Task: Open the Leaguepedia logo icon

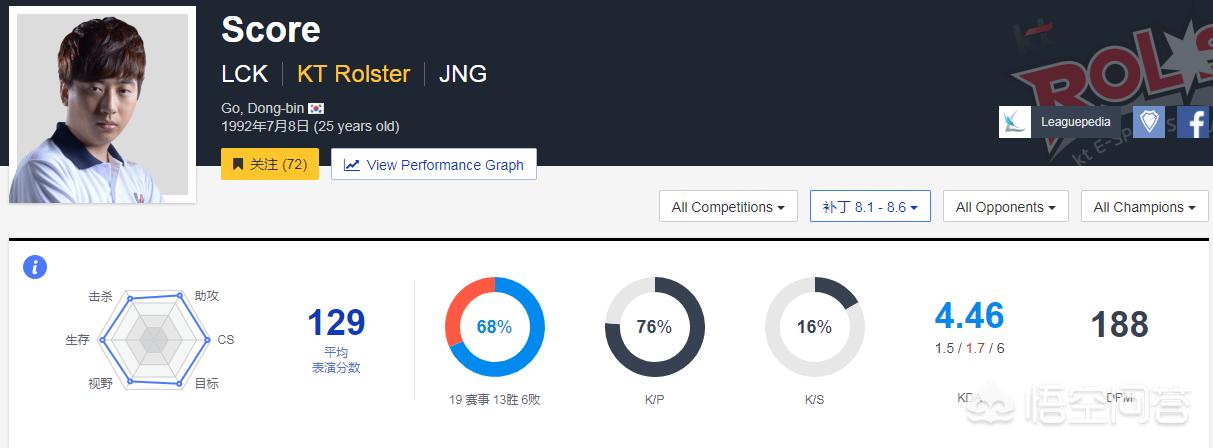Action: pyautogui.click(x=1015, y=122)
